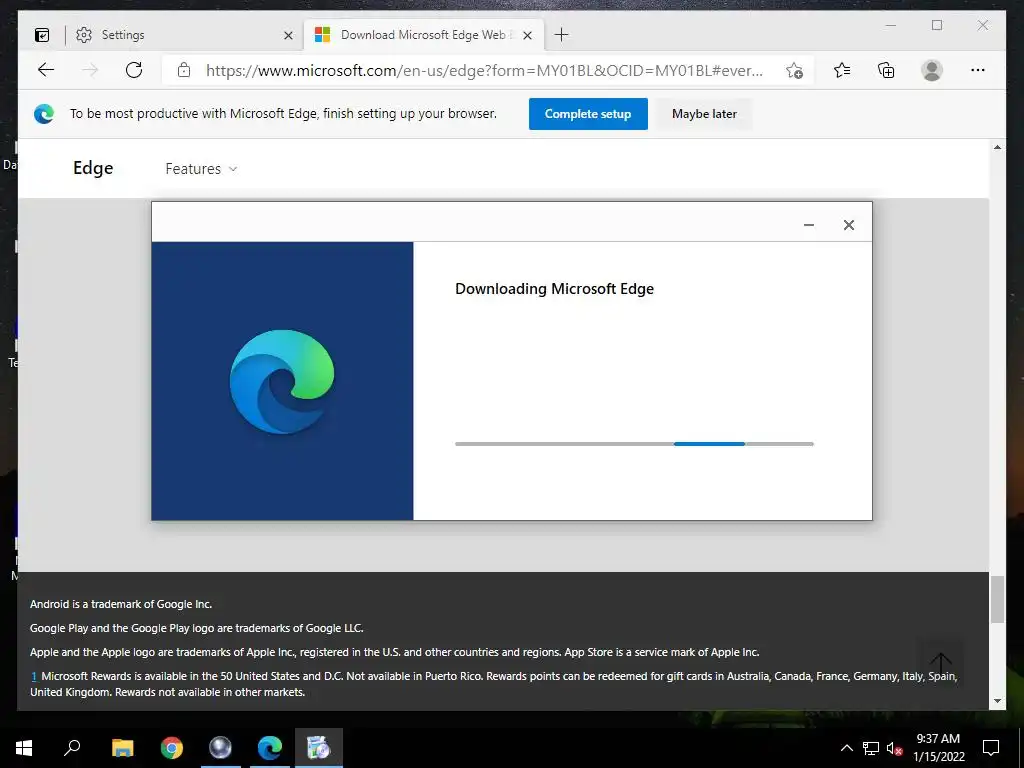Open the tab actions menu icon
The height and width of the screenshot is (768, 1024).
click(x=42, y=35)
